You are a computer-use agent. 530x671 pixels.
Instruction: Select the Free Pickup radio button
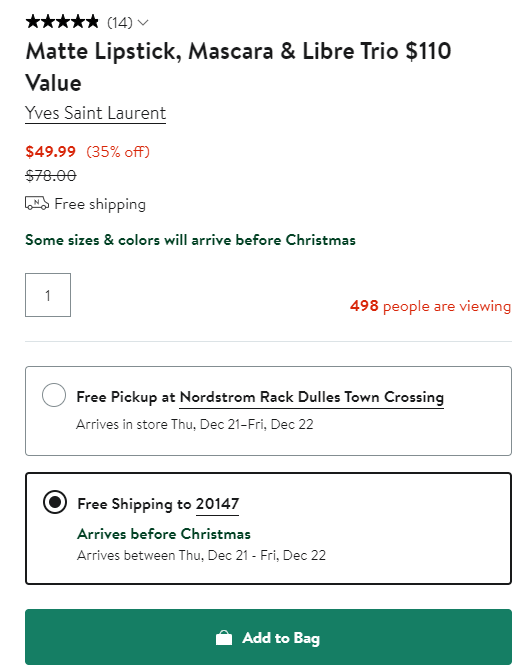pyautogui.click(x=54, y=395)
